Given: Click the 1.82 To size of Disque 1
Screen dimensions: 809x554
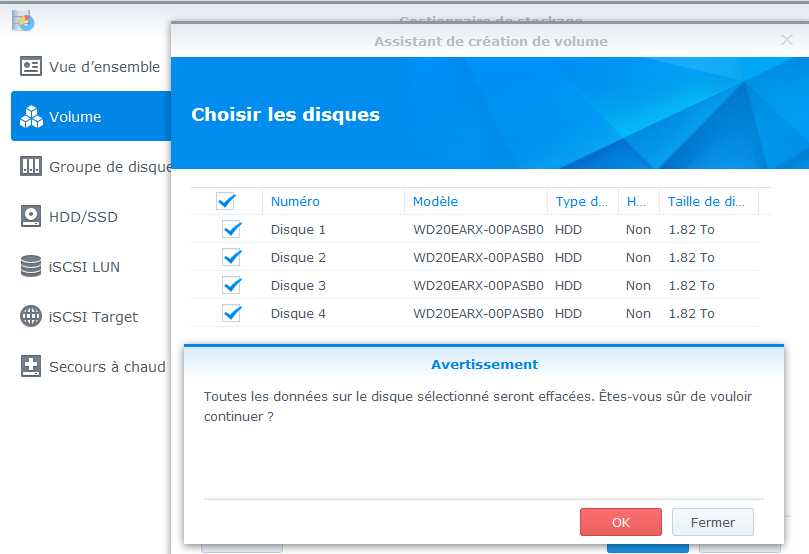Looking at the screenshot, I should (691, 230).
